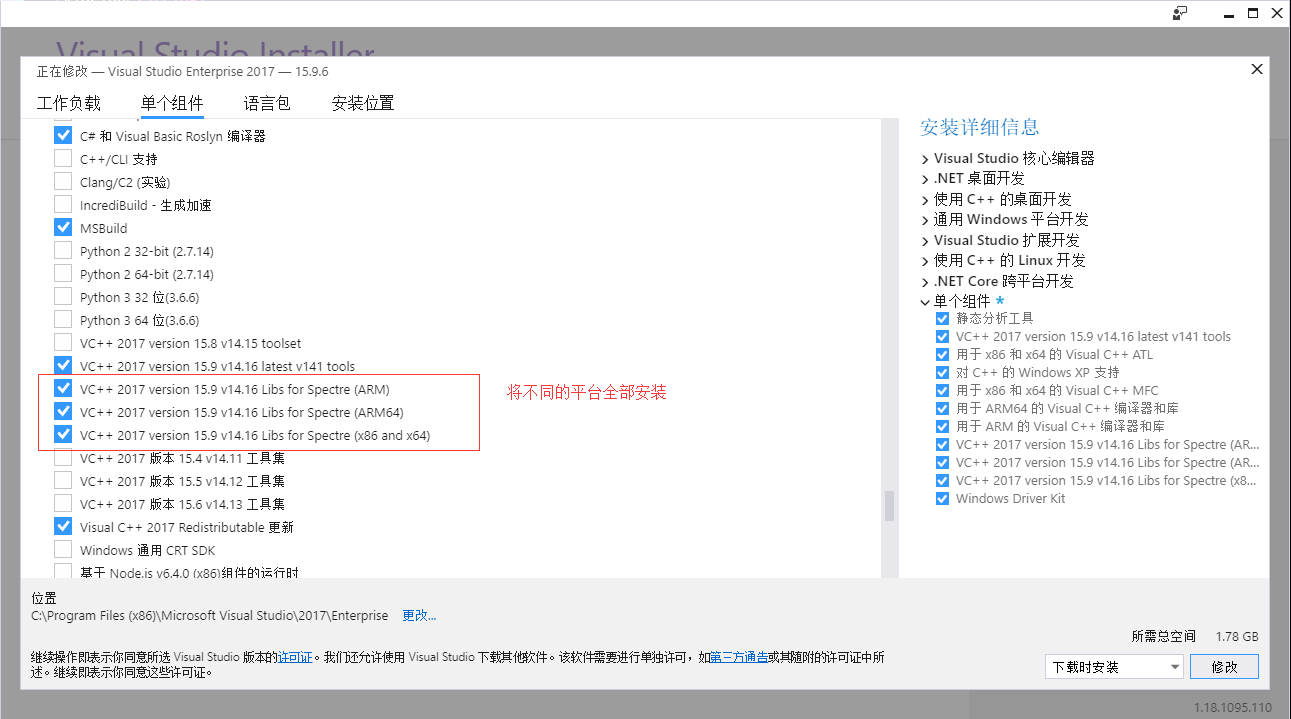Screen dimensions: 1291x719
Task: Select the 单个组件 tab
Action: (172, 103)
